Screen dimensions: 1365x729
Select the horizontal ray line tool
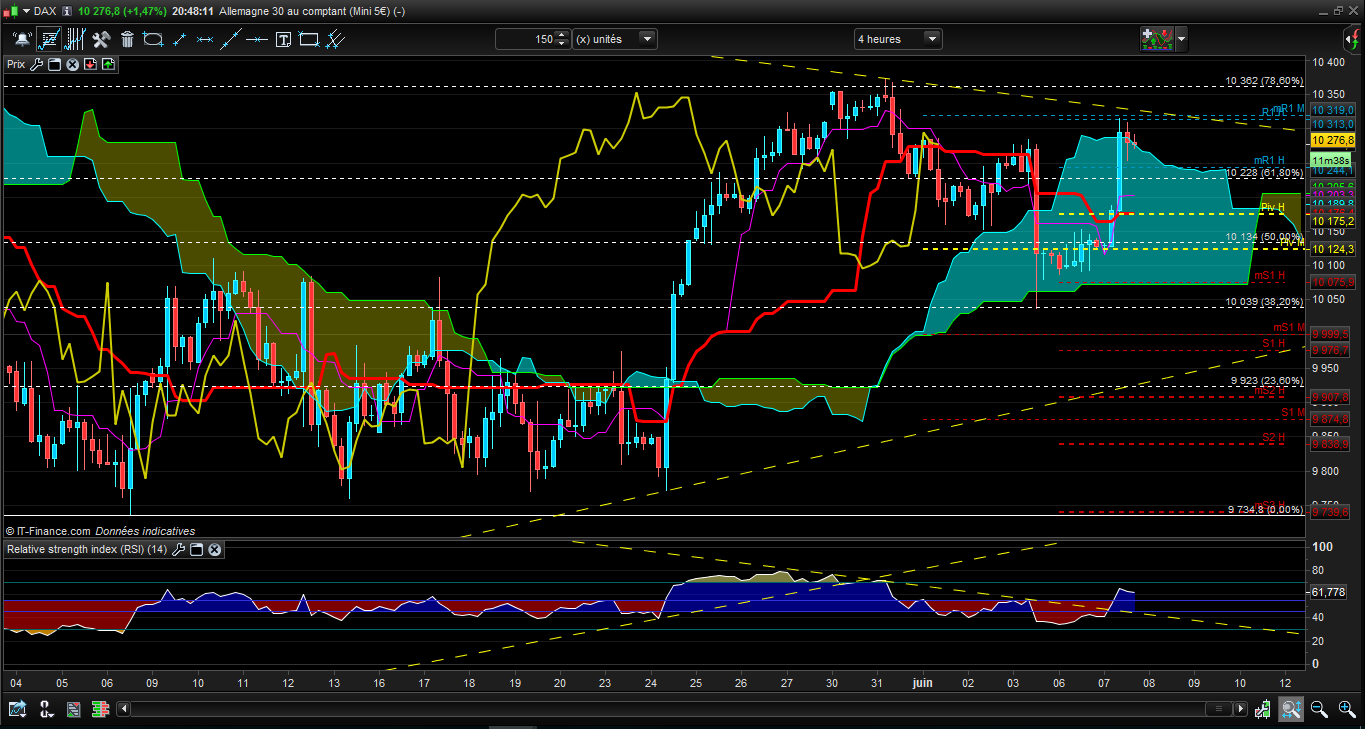[257, 39]
